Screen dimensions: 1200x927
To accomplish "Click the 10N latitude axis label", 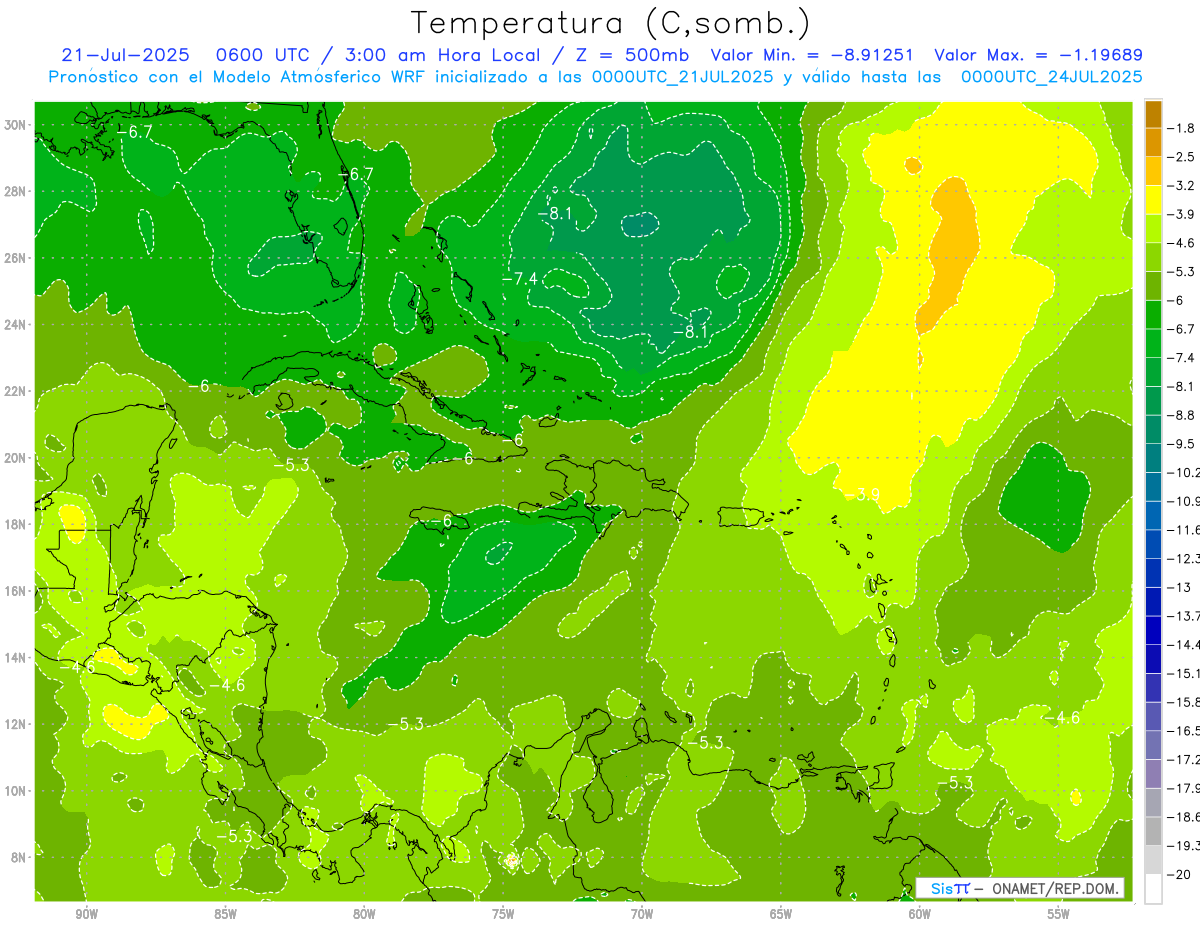I will [17, 790].
